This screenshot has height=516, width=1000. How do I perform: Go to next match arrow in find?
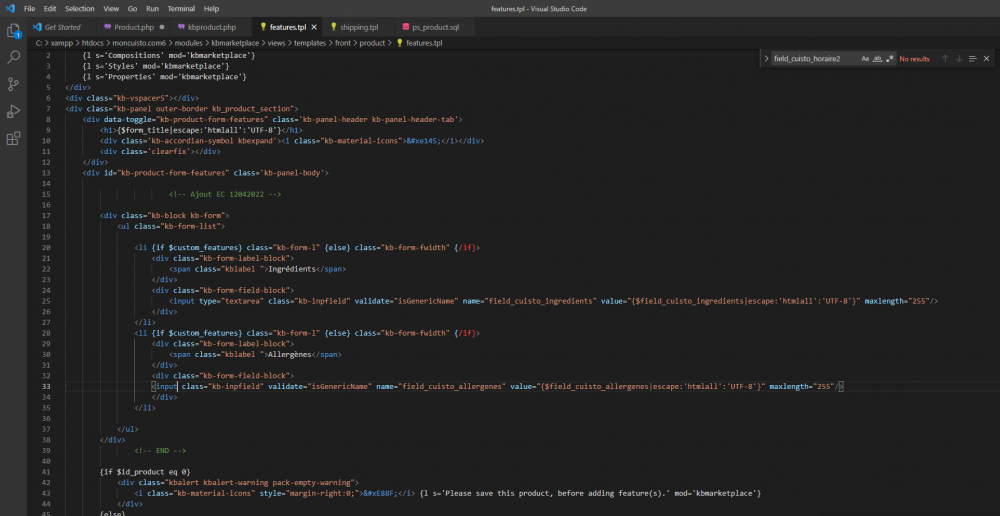coord(959,58)
